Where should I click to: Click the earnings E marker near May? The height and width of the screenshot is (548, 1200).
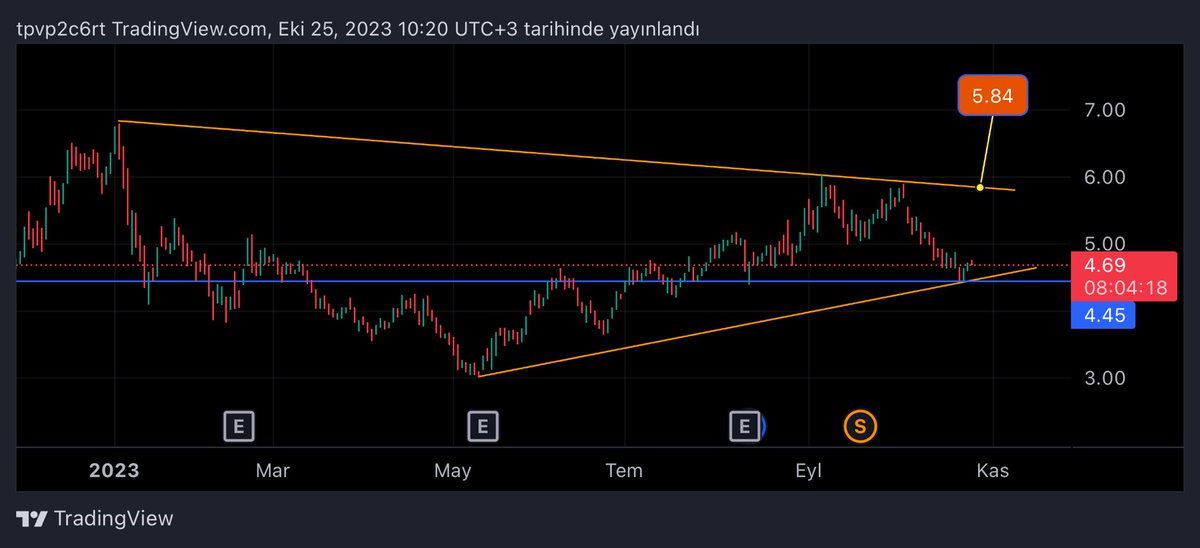[483, 427]
